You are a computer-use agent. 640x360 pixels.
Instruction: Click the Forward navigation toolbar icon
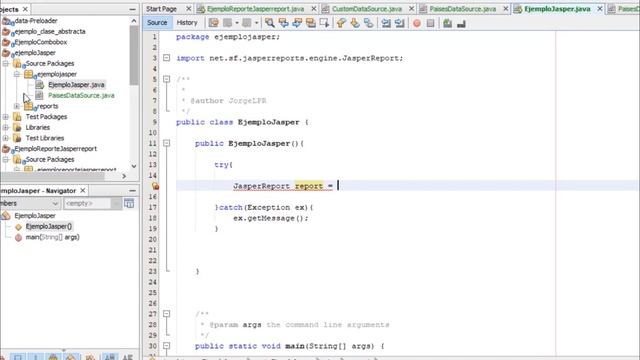coord(247,23)
